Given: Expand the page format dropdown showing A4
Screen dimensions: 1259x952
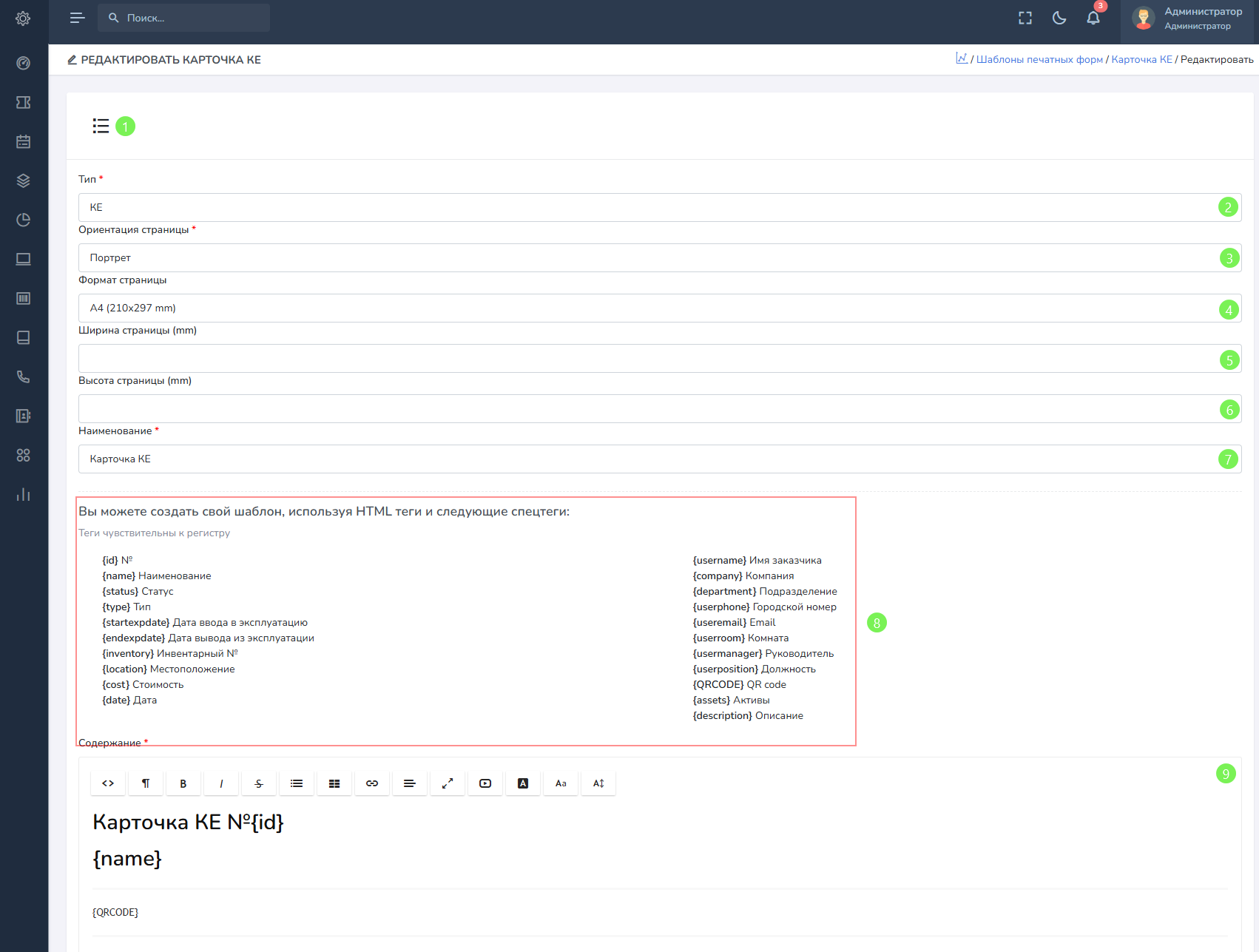Looking at the screenshot, I should click(x=651, y=308).
